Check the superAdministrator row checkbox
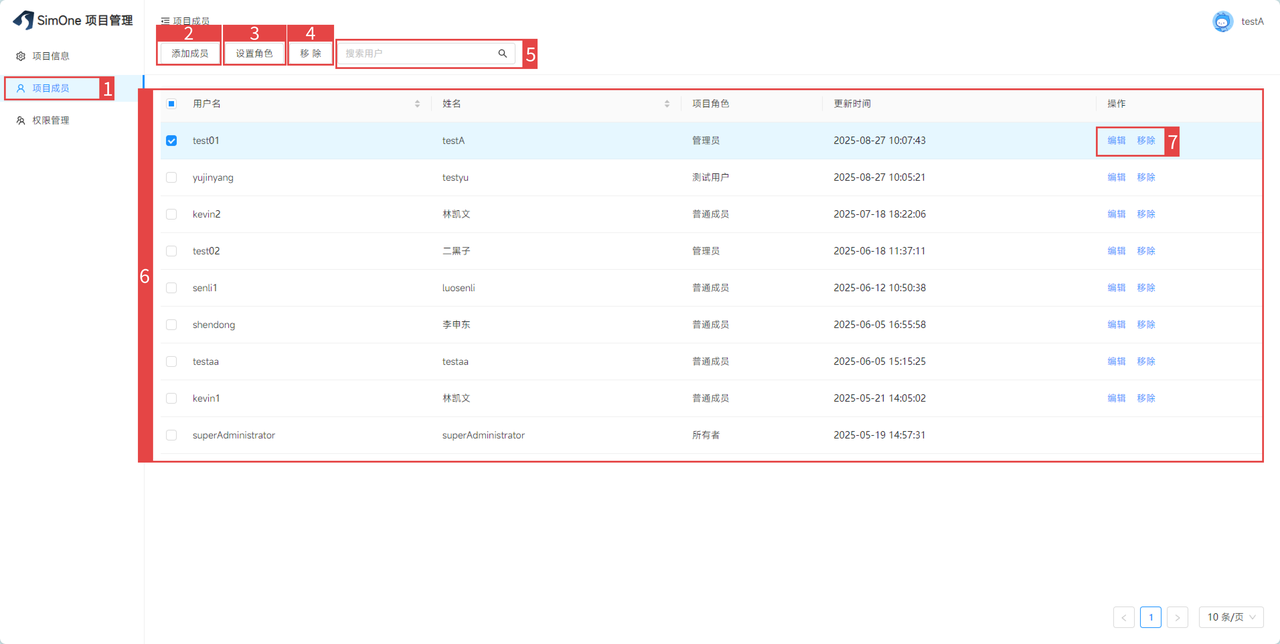The width and height of the screenshot is (1280, 644). point(171,435)
